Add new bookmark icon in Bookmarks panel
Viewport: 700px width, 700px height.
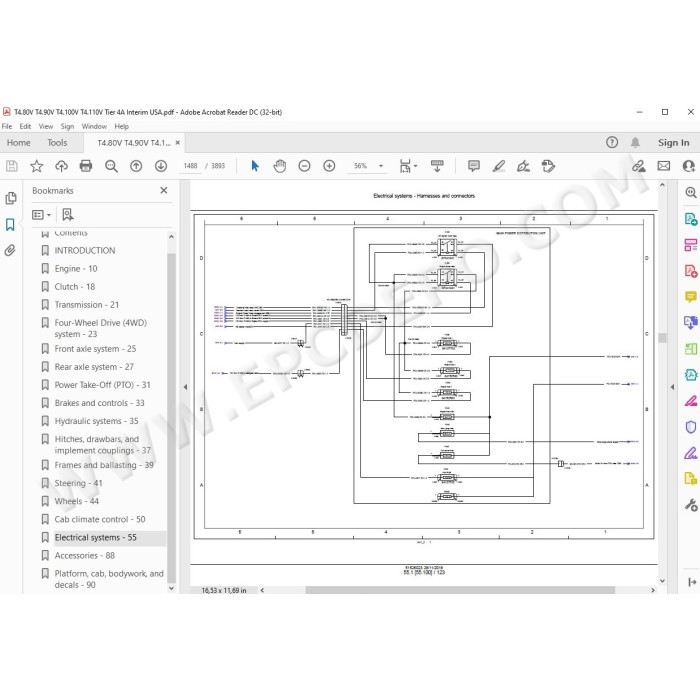coord(68,215)
